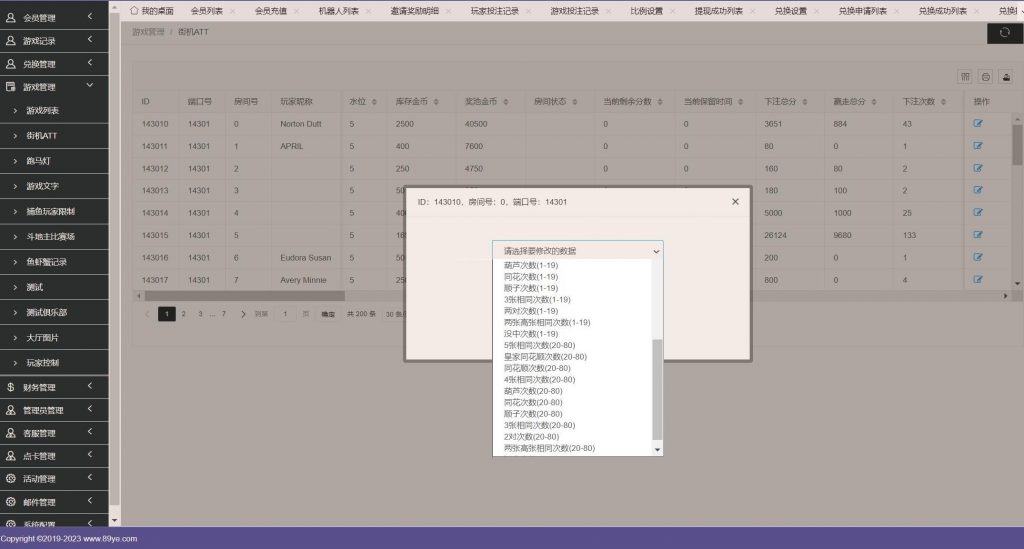Sort by the 库存金币 column header

(412, 102)
